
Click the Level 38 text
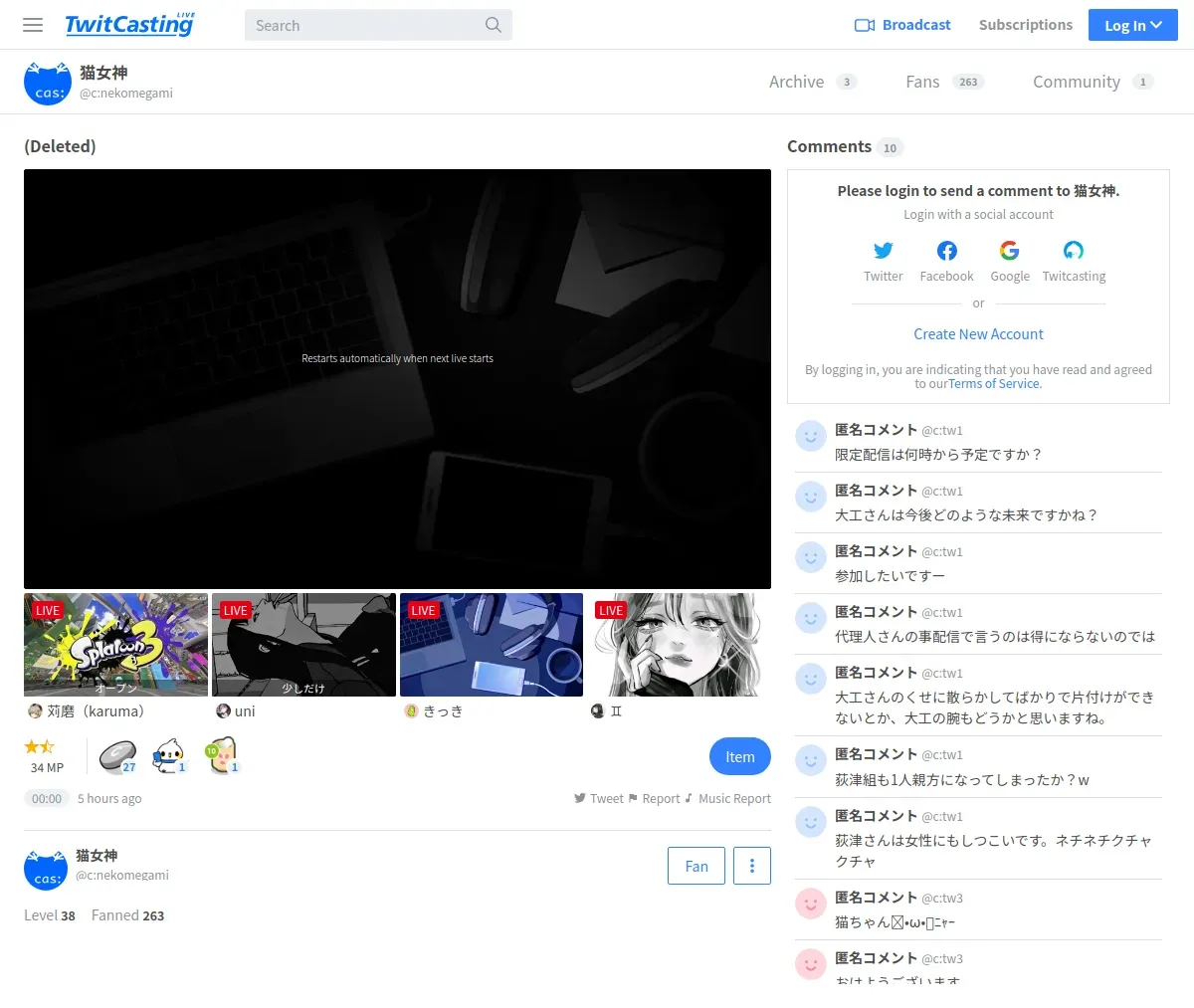[50, 915]
